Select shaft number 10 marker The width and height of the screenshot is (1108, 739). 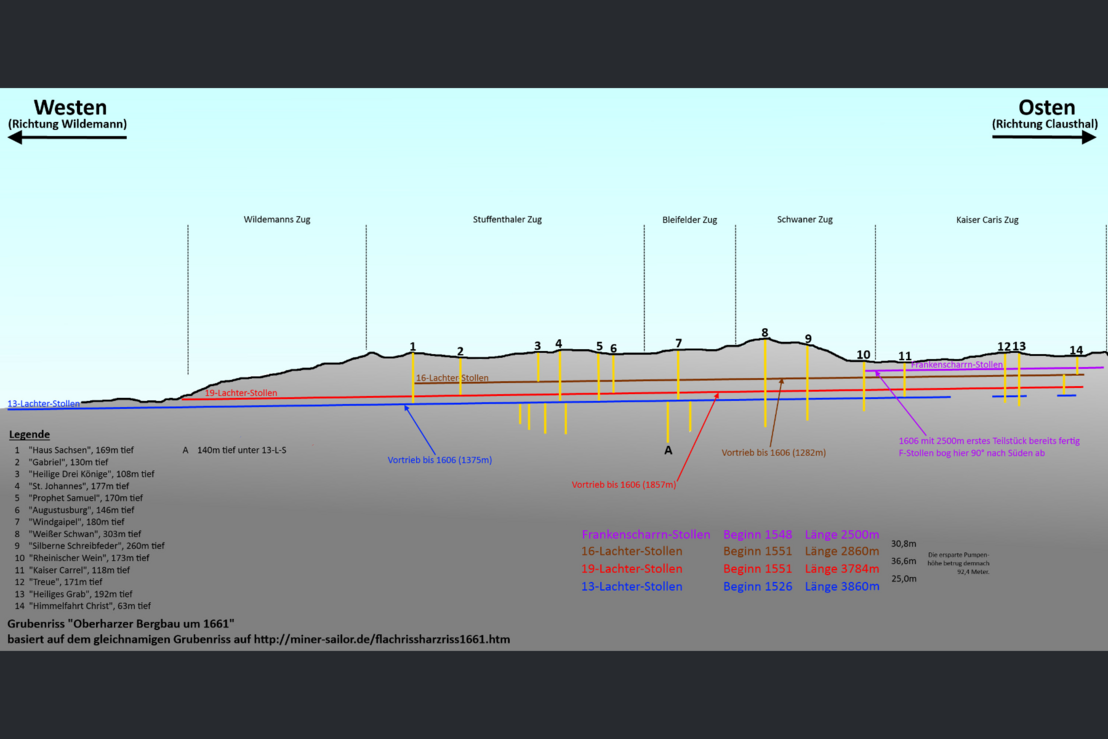863,354
